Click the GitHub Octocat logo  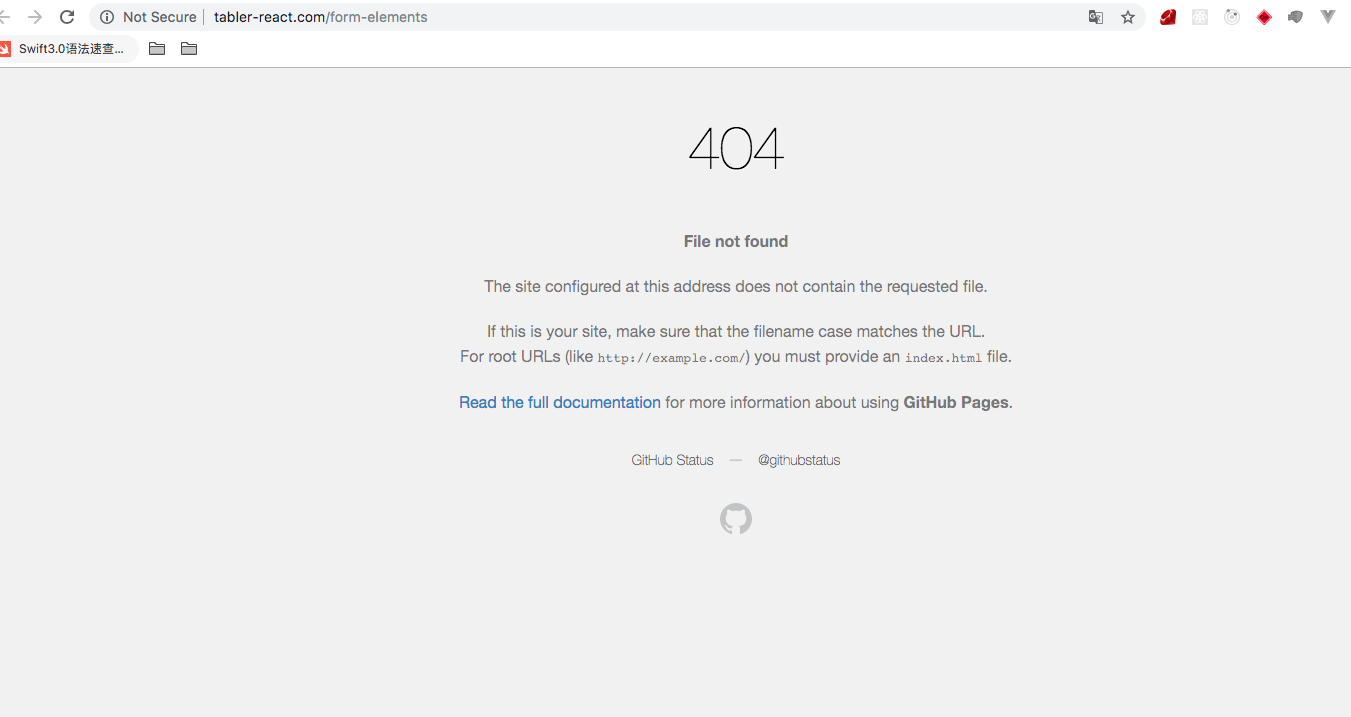coord(736,518)
